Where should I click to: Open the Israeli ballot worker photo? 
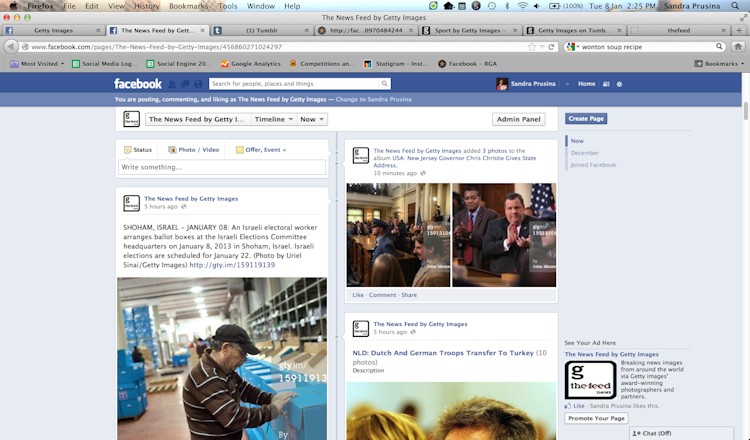coord(222,359)
